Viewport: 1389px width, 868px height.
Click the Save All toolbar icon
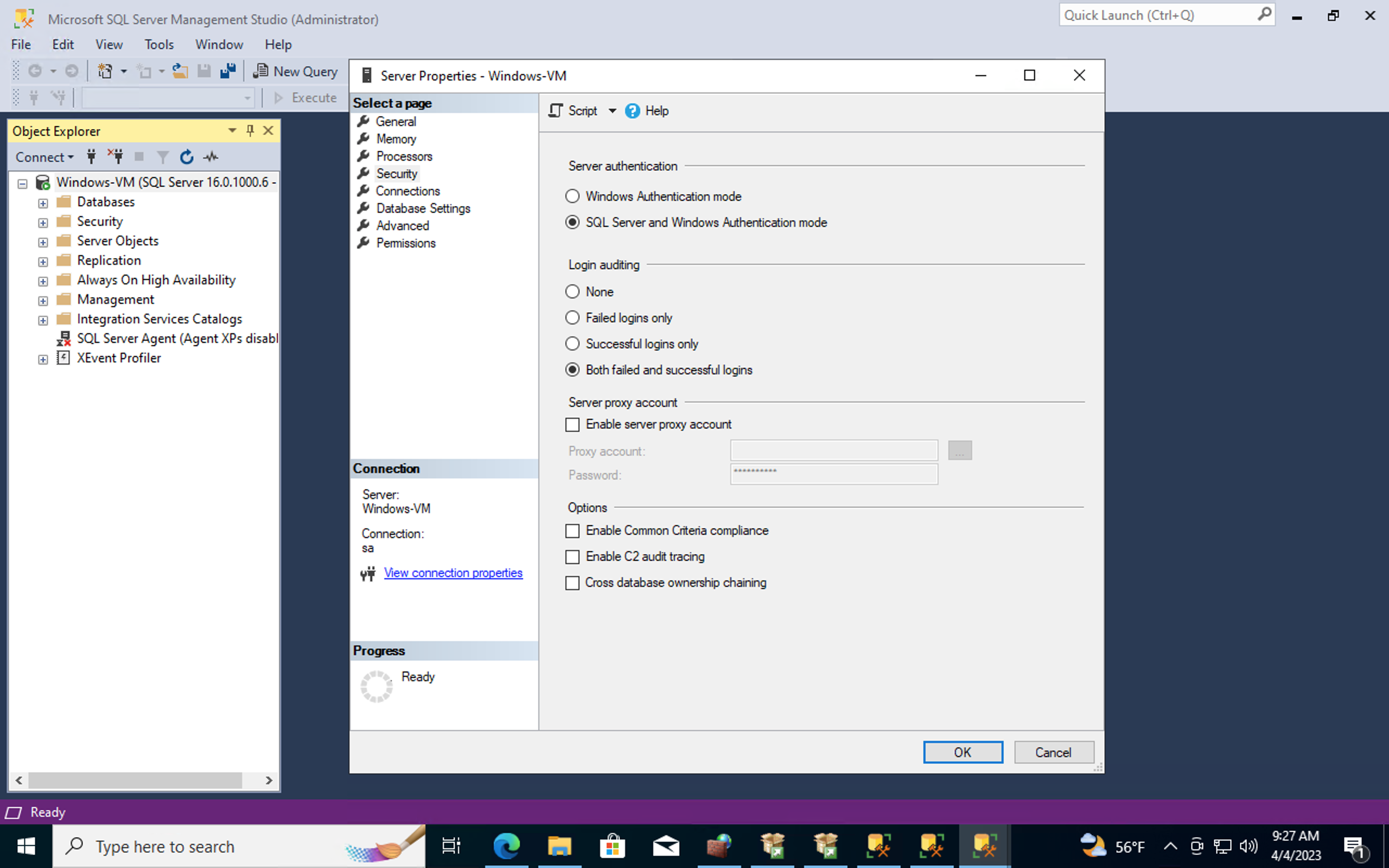[228, 71]
